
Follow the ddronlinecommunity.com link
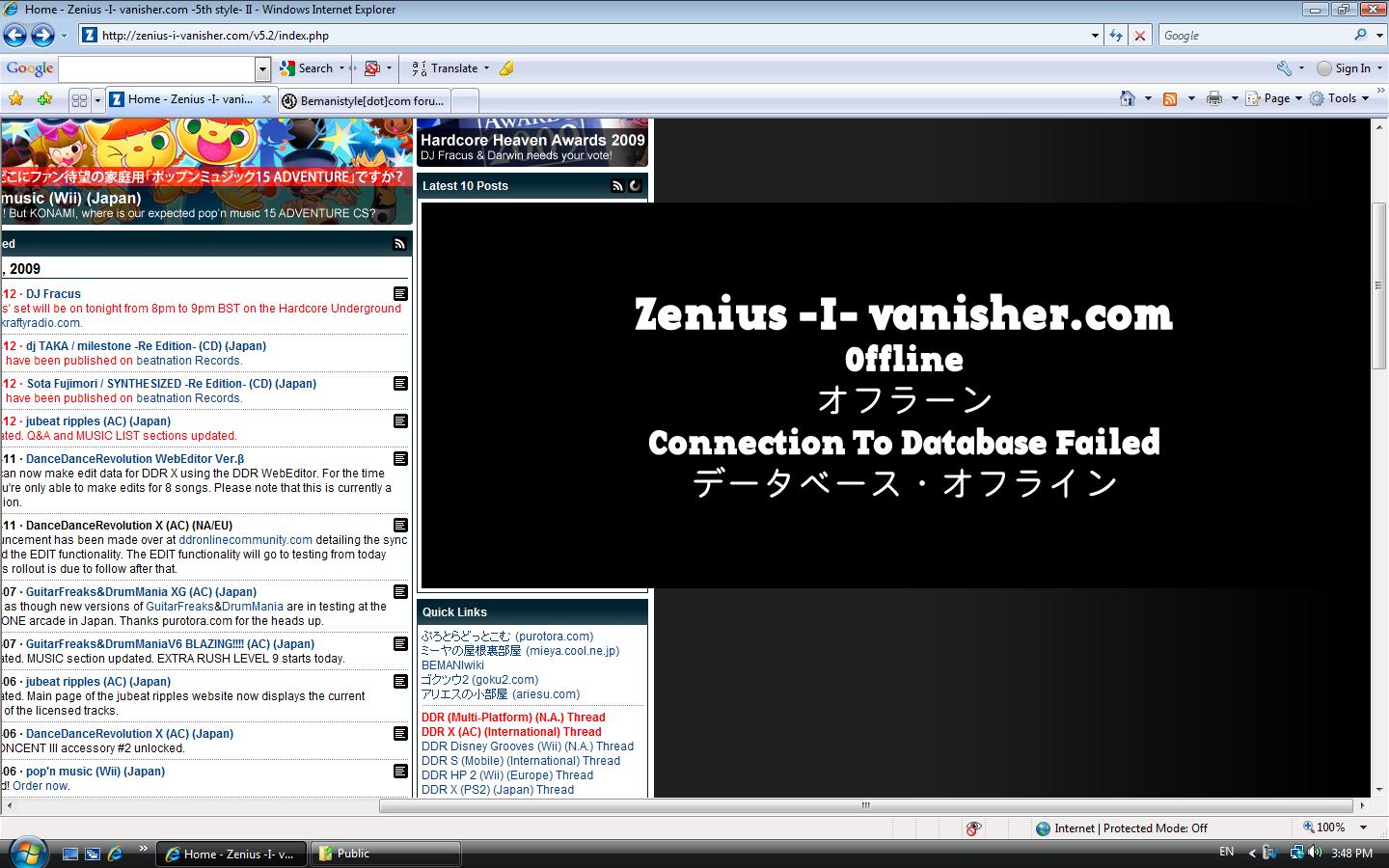tap(245, 540)
